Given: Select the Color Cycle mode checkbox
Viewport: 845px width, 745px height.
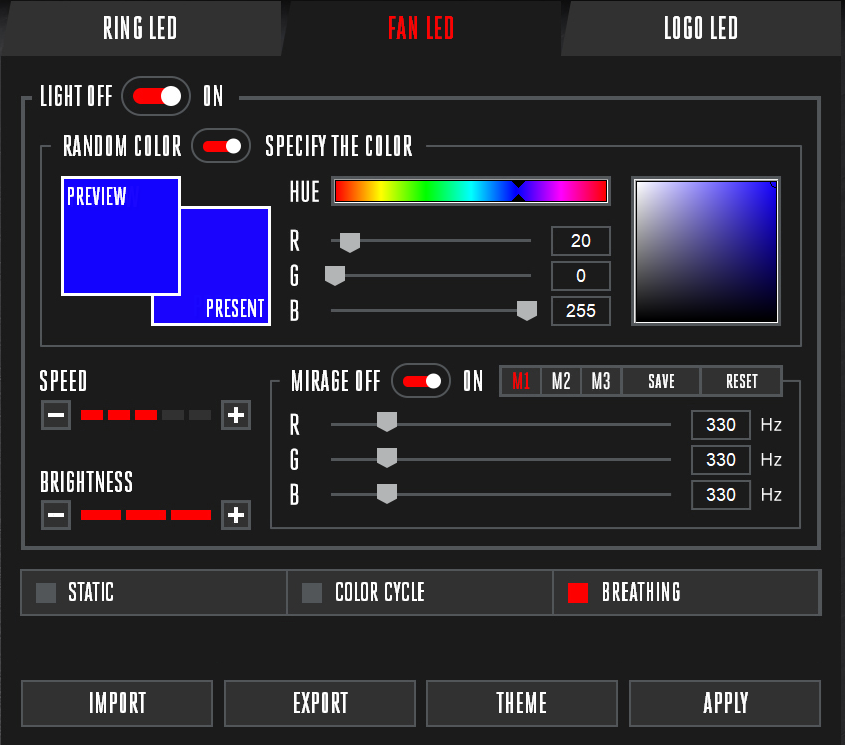Looking at the screenshot, I should pos(311,593).
